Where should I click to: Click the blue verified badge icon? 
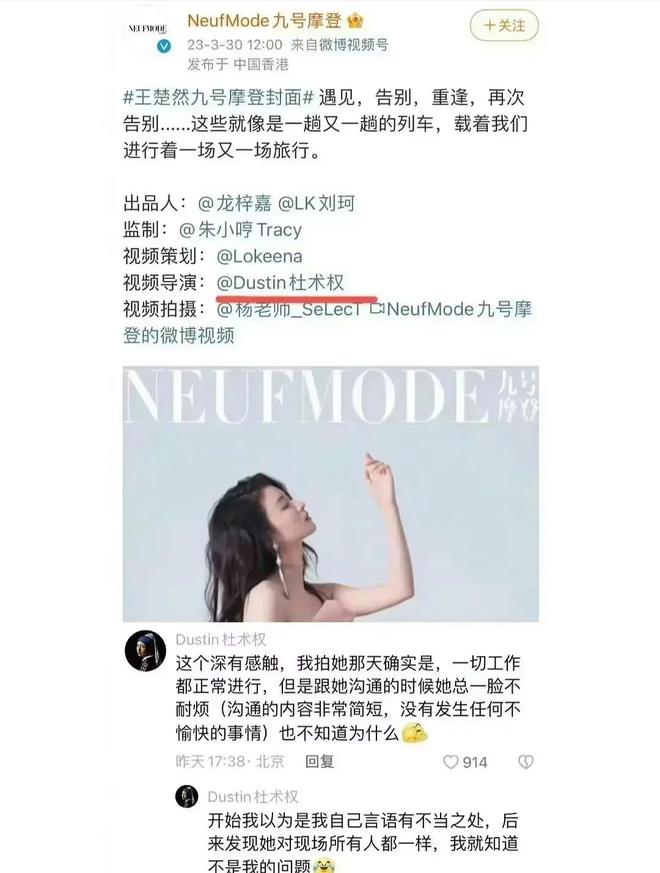164,47
